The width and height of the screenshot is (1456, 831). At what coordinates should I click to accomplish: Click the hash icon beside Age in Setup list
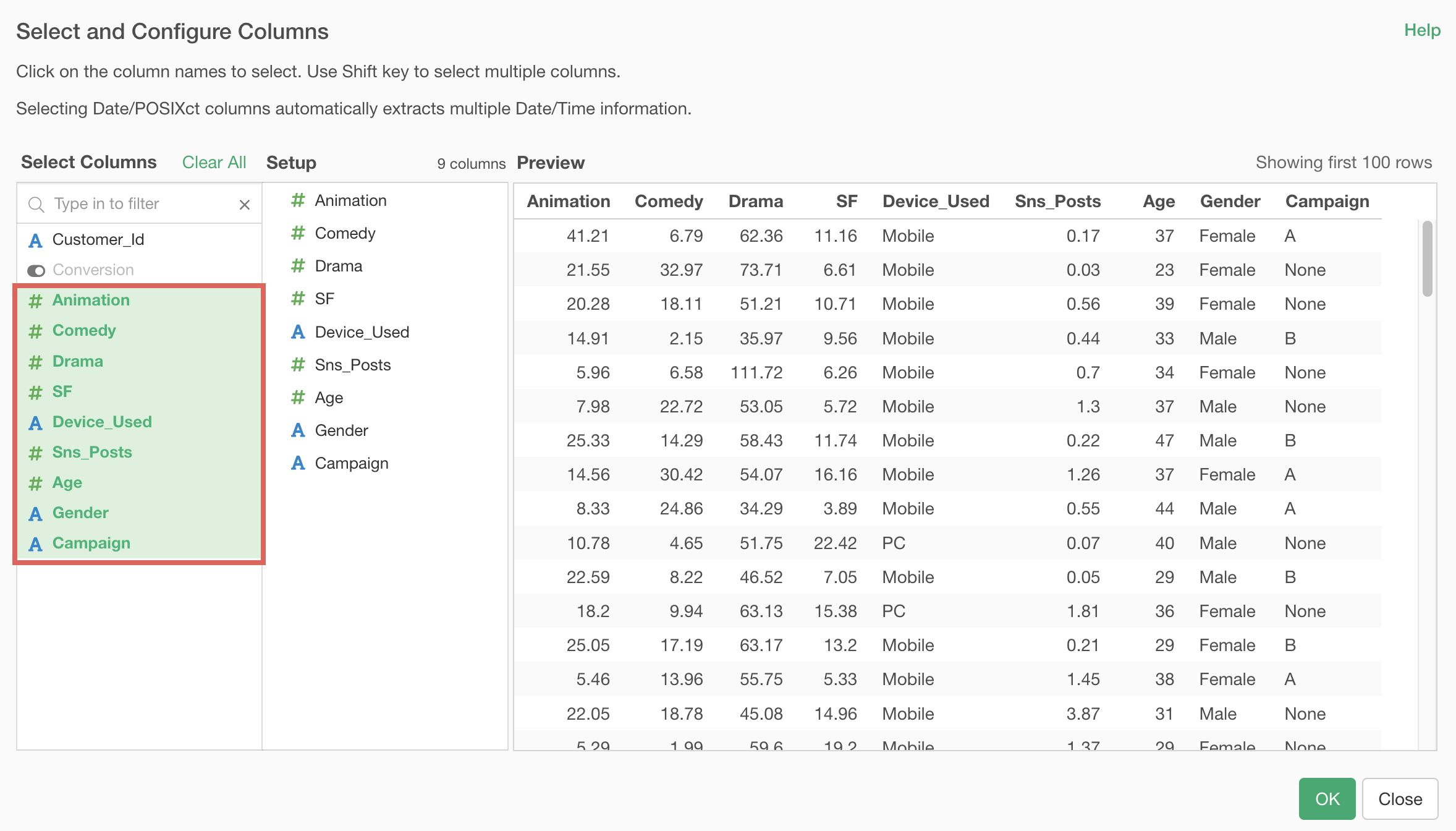298,398
